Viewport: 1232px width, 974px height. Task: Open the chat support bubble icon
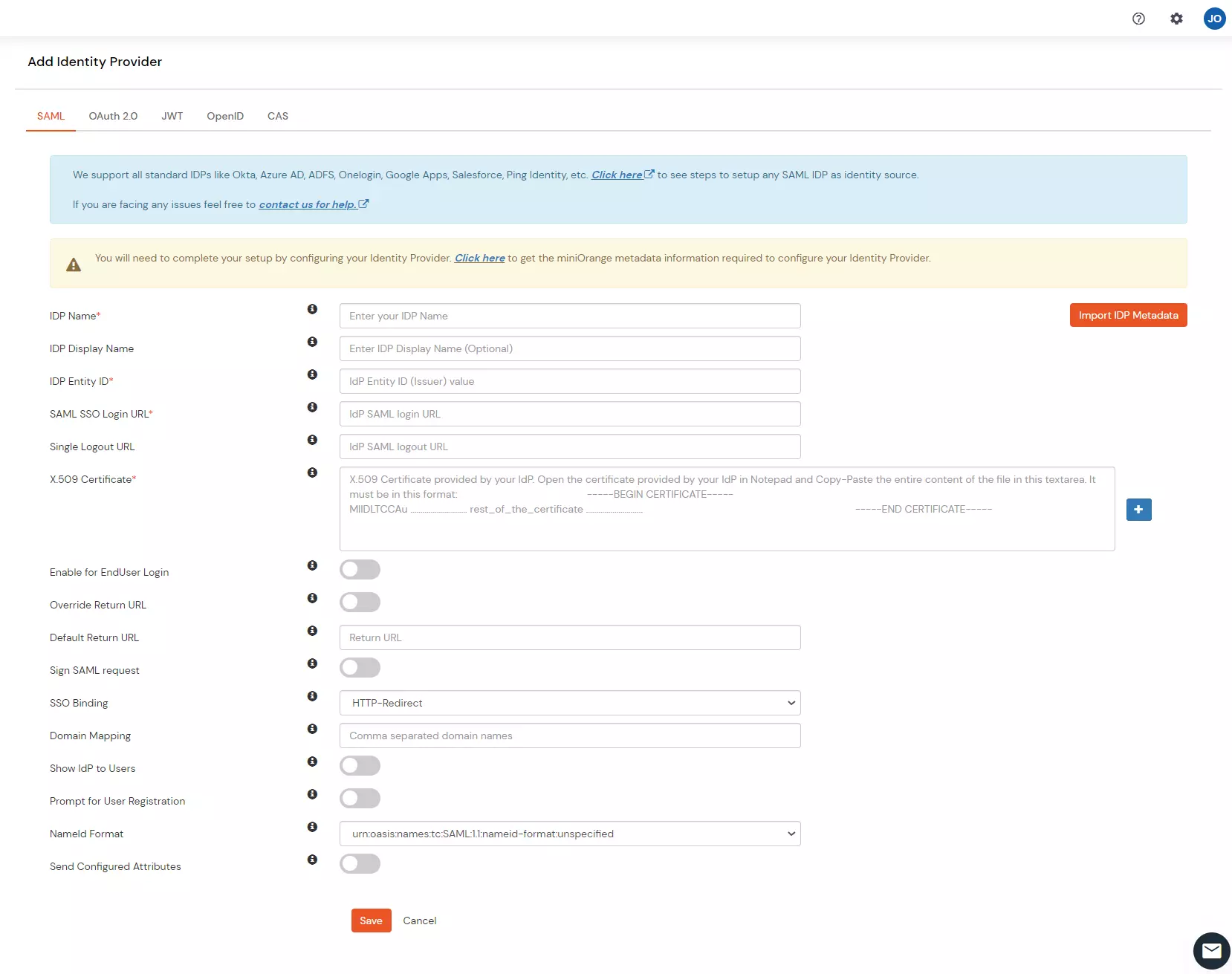coord(1212,951)
